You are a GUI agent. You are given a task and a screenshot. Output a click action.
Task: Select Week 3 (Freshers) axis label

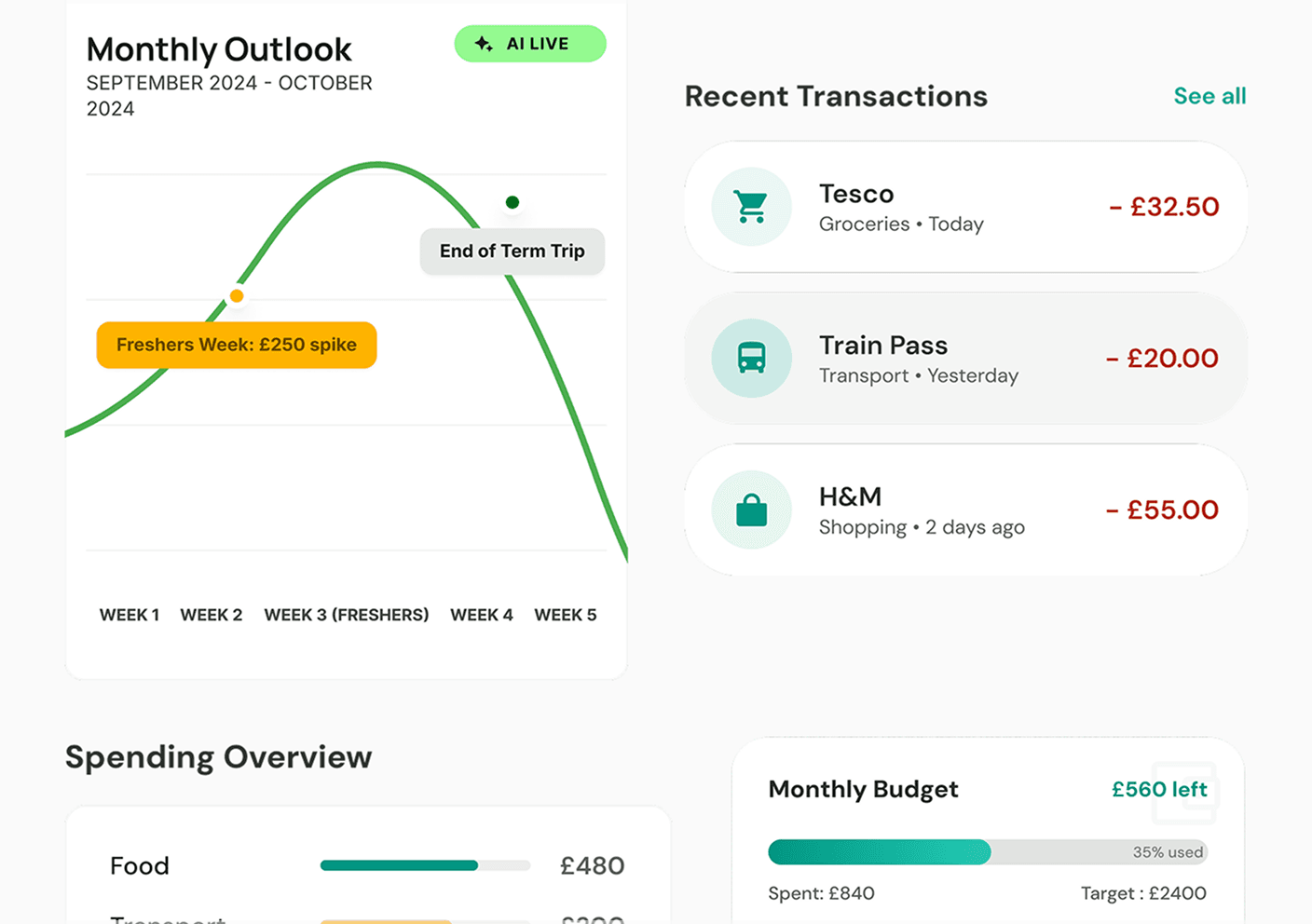347,615
